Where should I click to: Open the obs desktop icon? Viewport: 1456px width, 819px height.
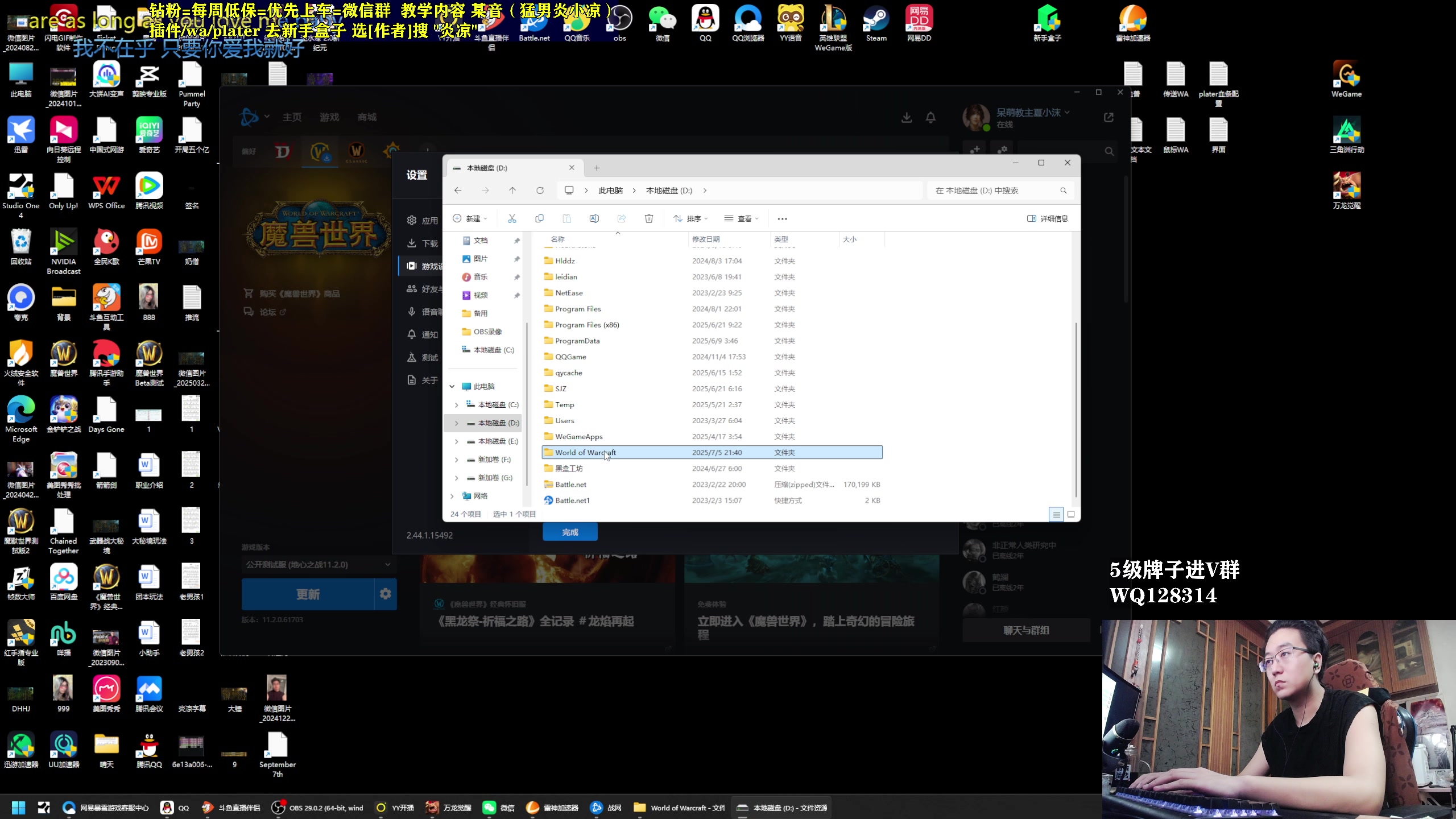(x=619, y=24)
